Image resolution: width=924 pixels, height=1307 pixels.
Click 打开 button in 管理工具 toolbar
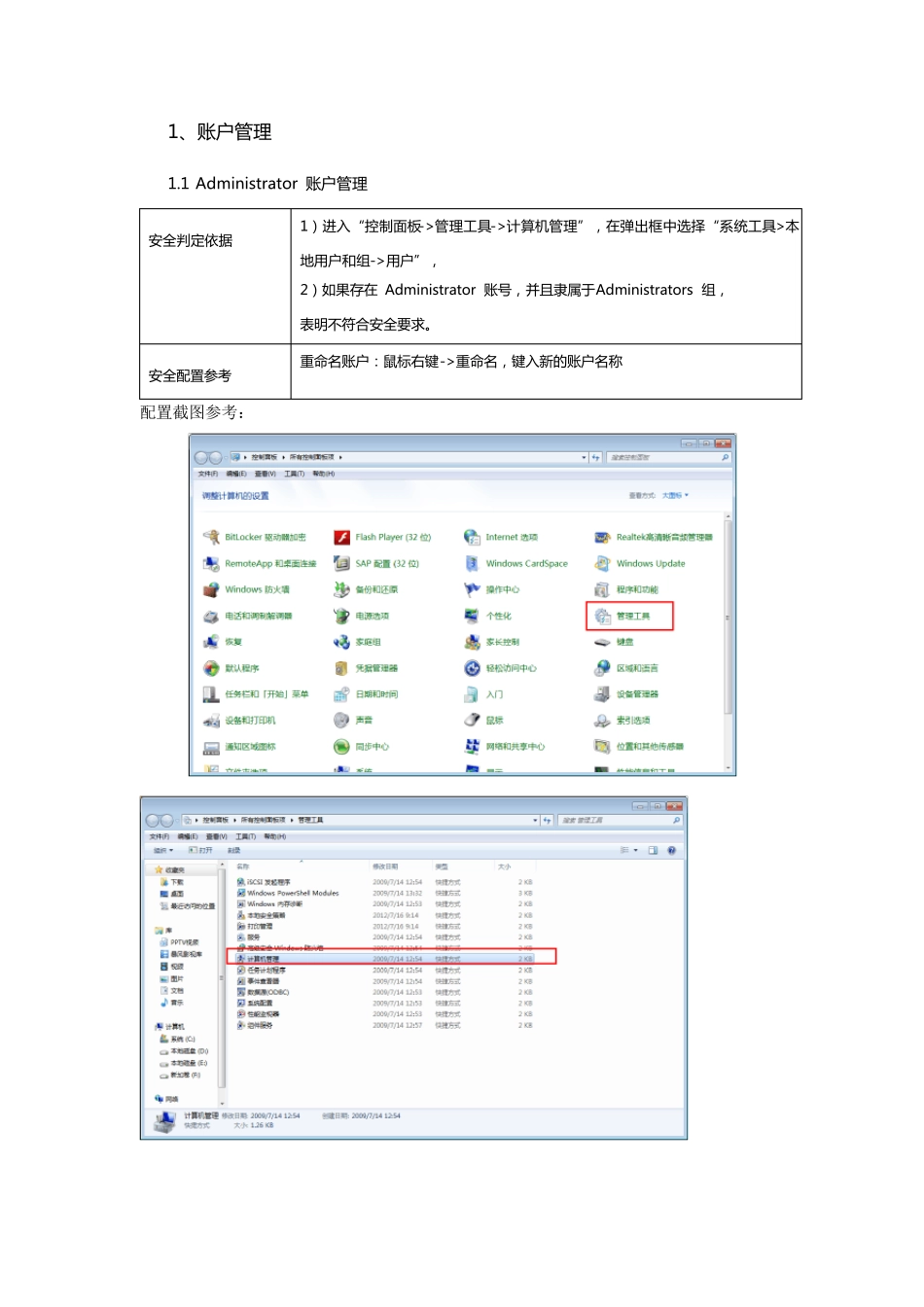click(x=200, y=850)
